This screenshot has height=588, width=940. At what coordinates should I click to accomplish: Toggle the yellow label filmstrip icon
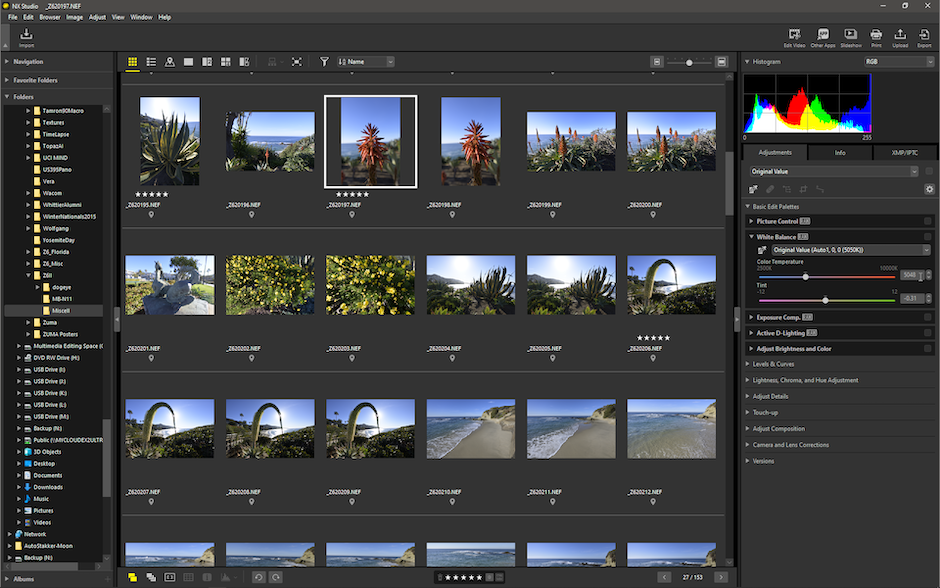coord(132,577)
